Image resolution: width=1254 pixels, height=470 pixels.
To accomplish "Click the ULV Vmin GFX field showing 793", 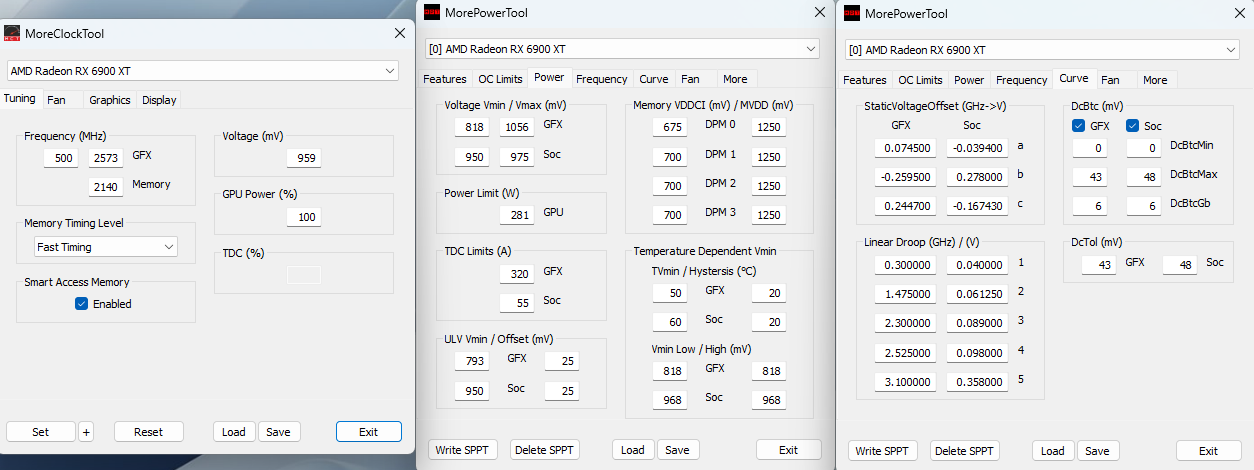I will [471, 360].
